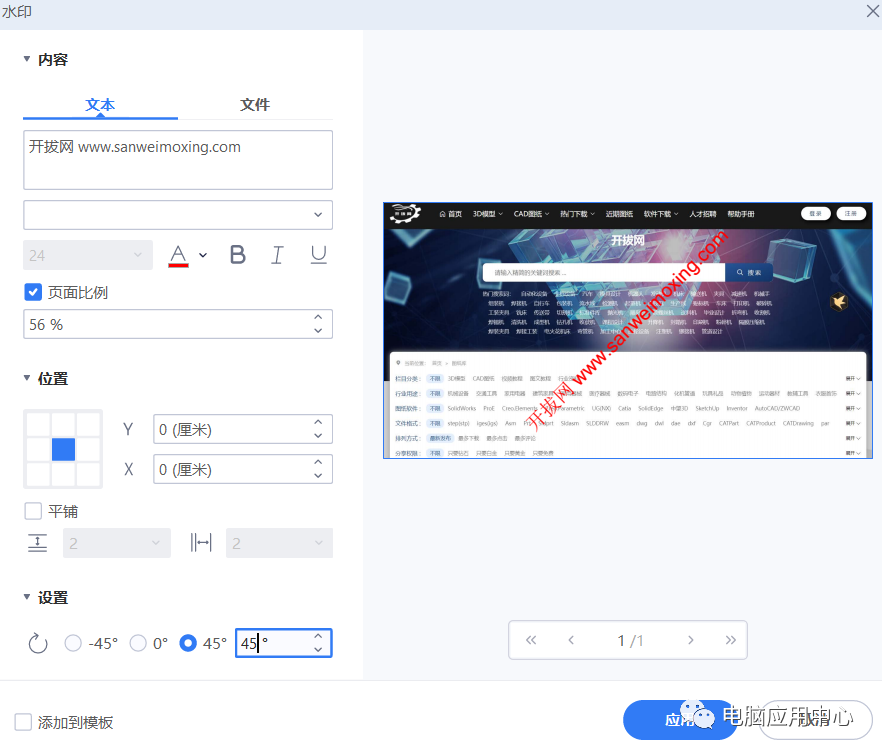This screenshot has height=755, width=882.
Task: Select the 45° rotation radio button
Action: 188,643
